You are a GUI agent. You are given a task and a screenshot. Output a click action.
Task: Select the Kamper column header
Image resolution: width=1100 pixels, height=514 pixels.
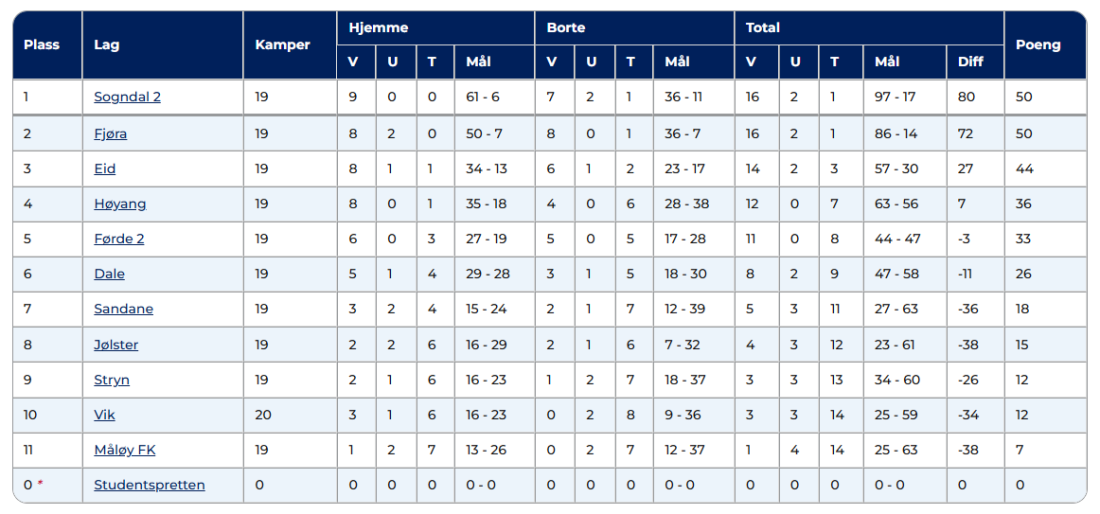[282, 45]
